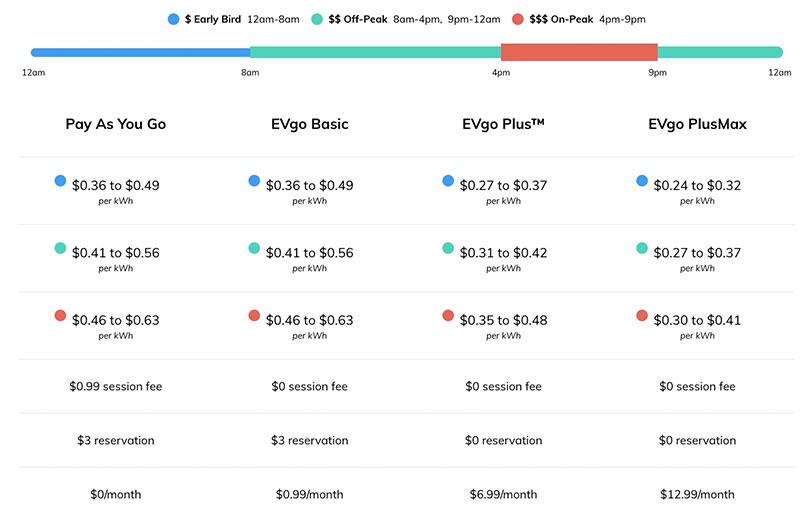Click red dot beside Pay As You Go $0.46 rate

pos(60,316)
